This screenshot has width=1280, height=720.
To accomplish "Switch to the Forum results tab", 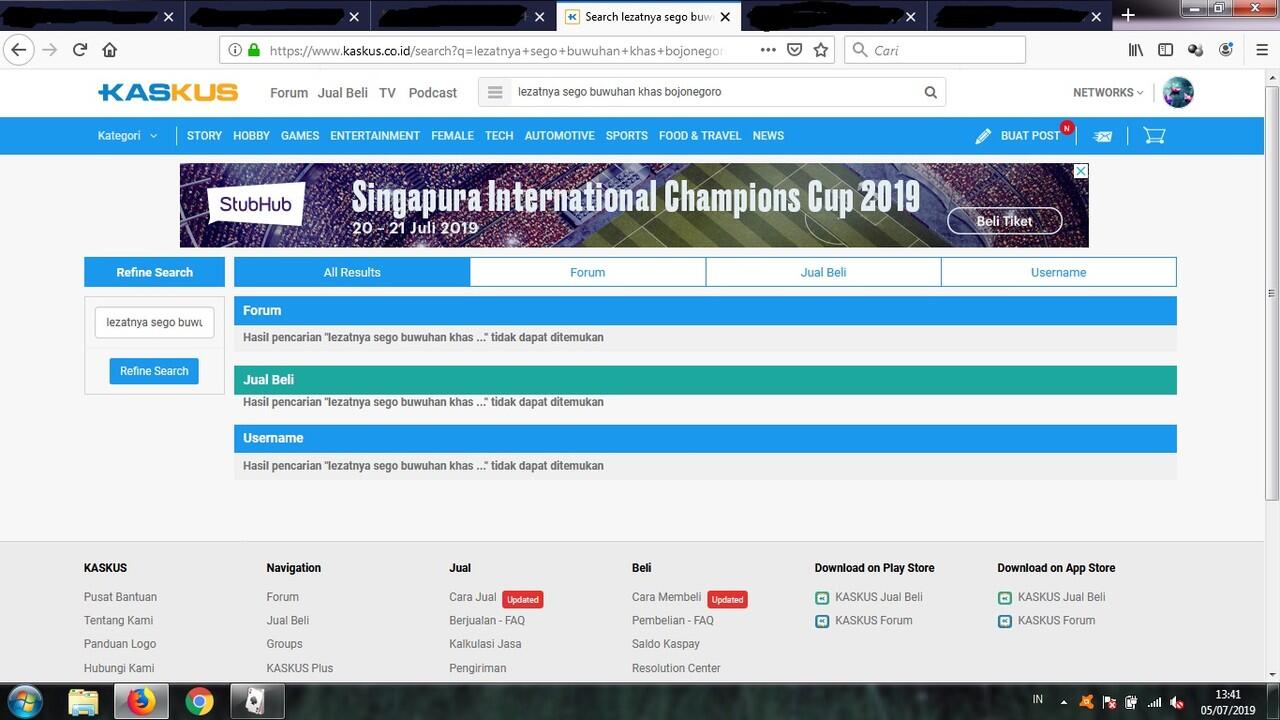I will tap(588, 272).
